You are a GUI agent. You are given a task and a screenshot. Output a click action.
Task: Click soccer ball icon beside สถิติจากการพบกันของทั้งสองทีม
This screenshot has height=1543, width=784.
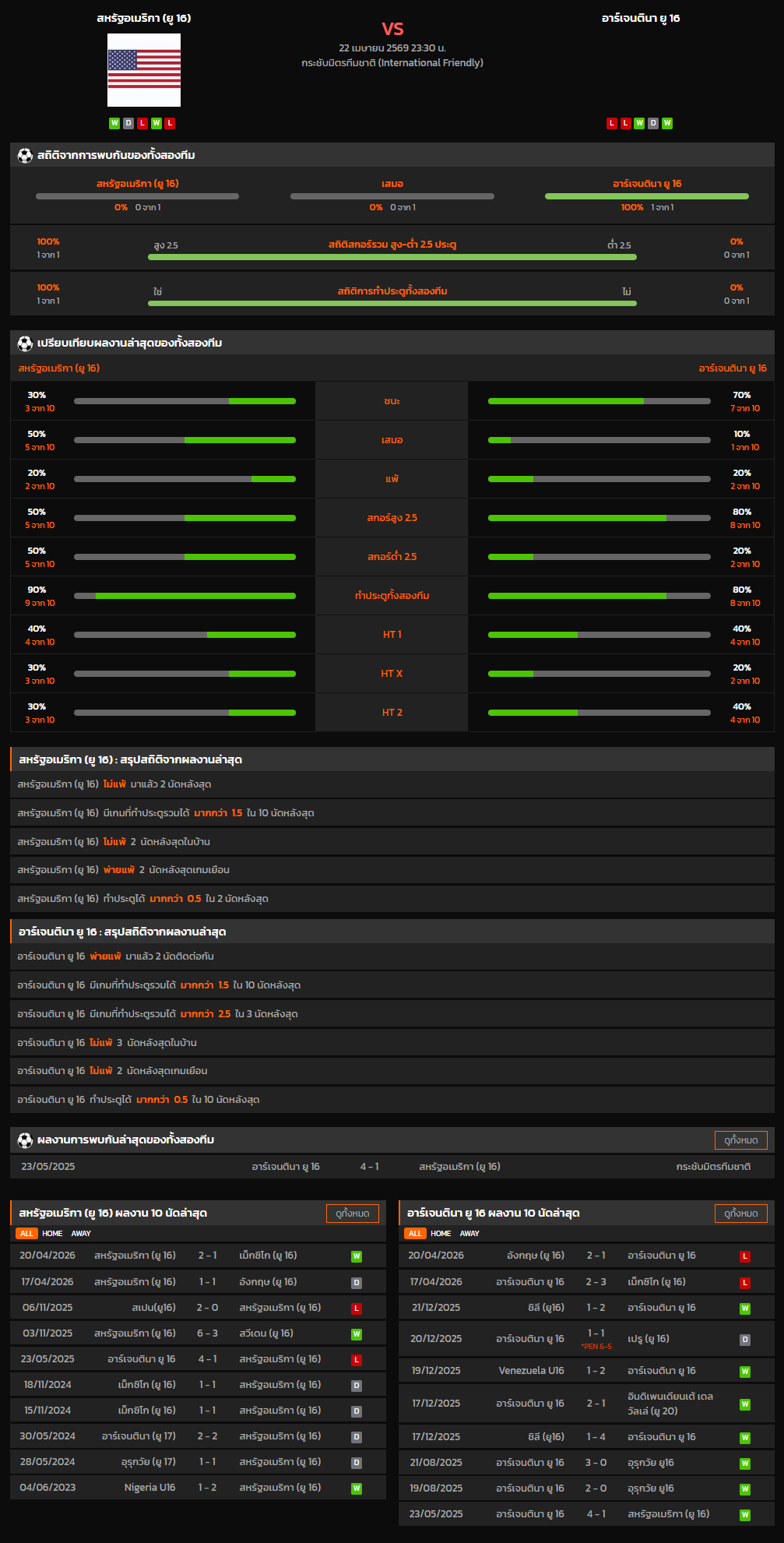point(25,156)
